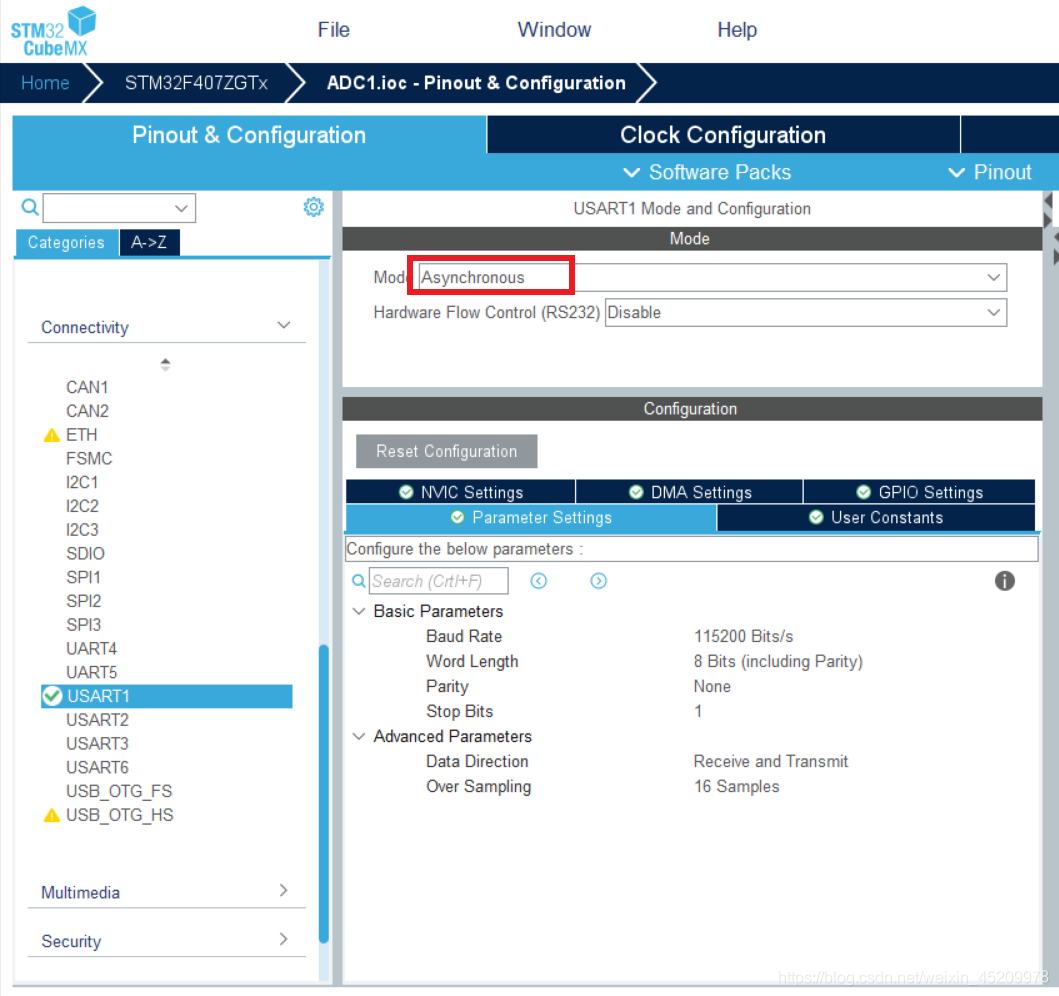Open the settings gear in the categories panel

point(313,207)
